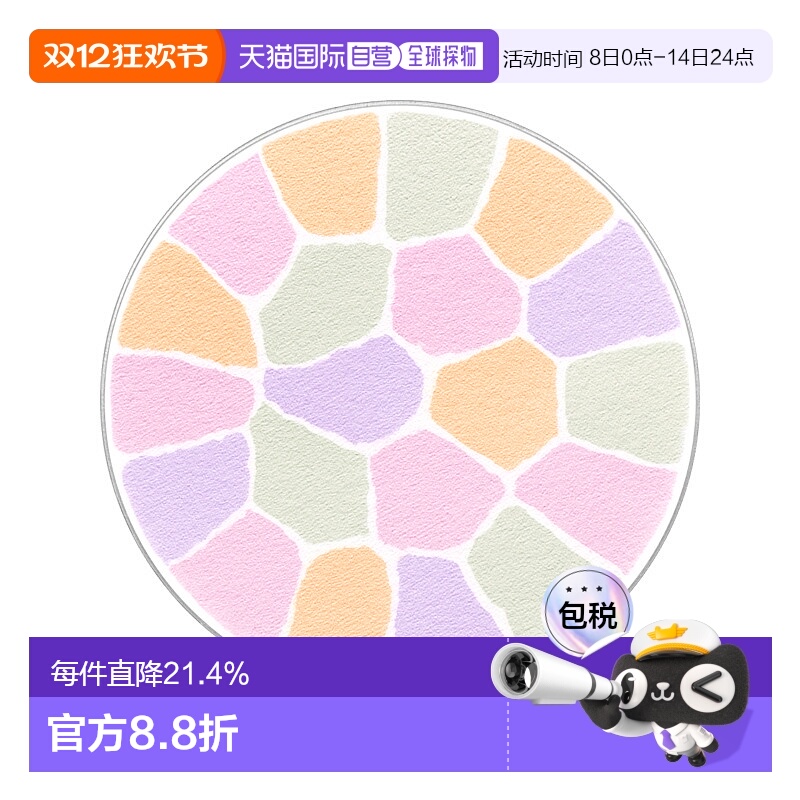Click the white arrow on the mascot's face

(703, 686)
